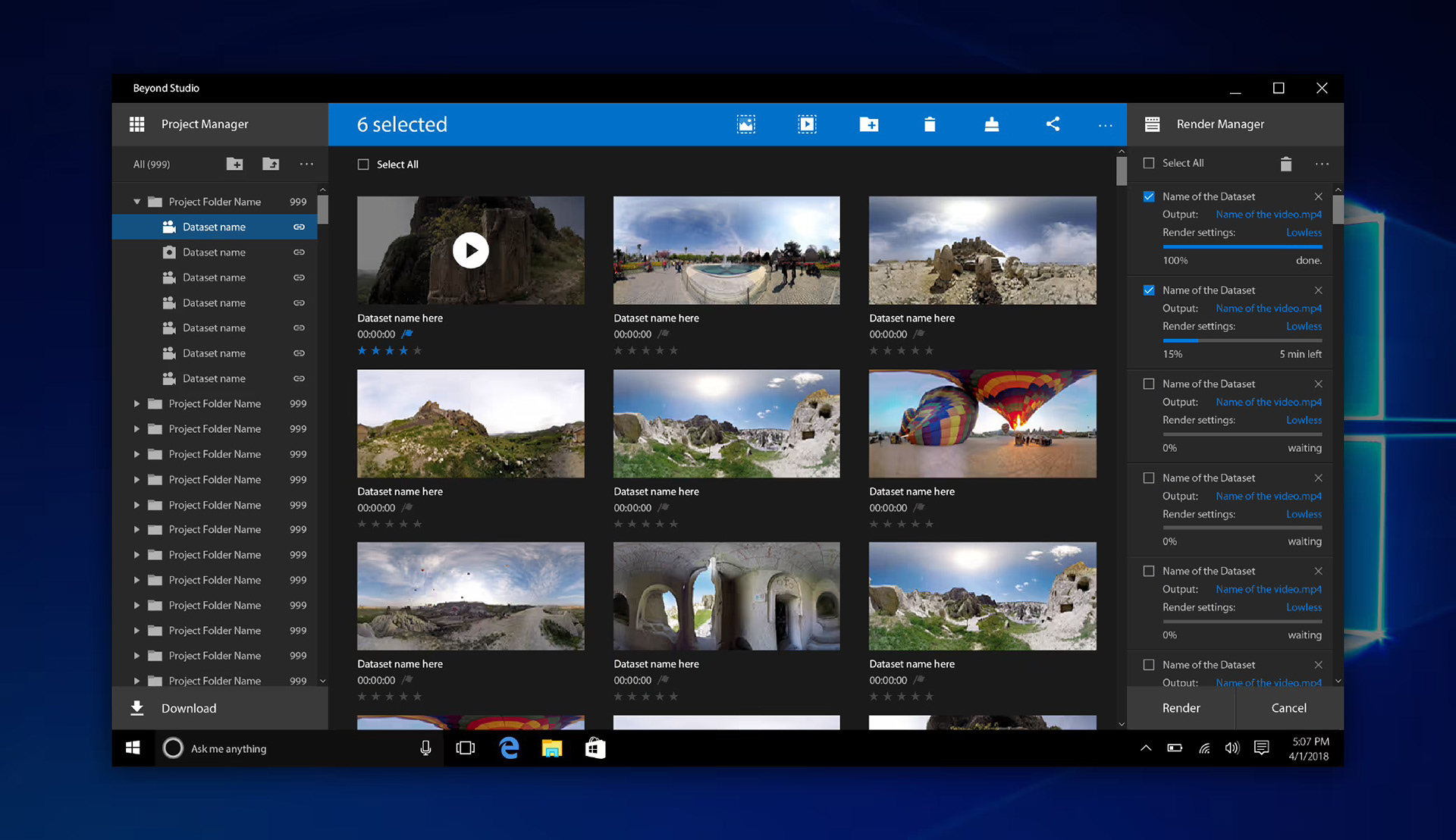Click the share icon in selection toolbar
The width and height of the screenshot is (1456, 840).
1053,124
